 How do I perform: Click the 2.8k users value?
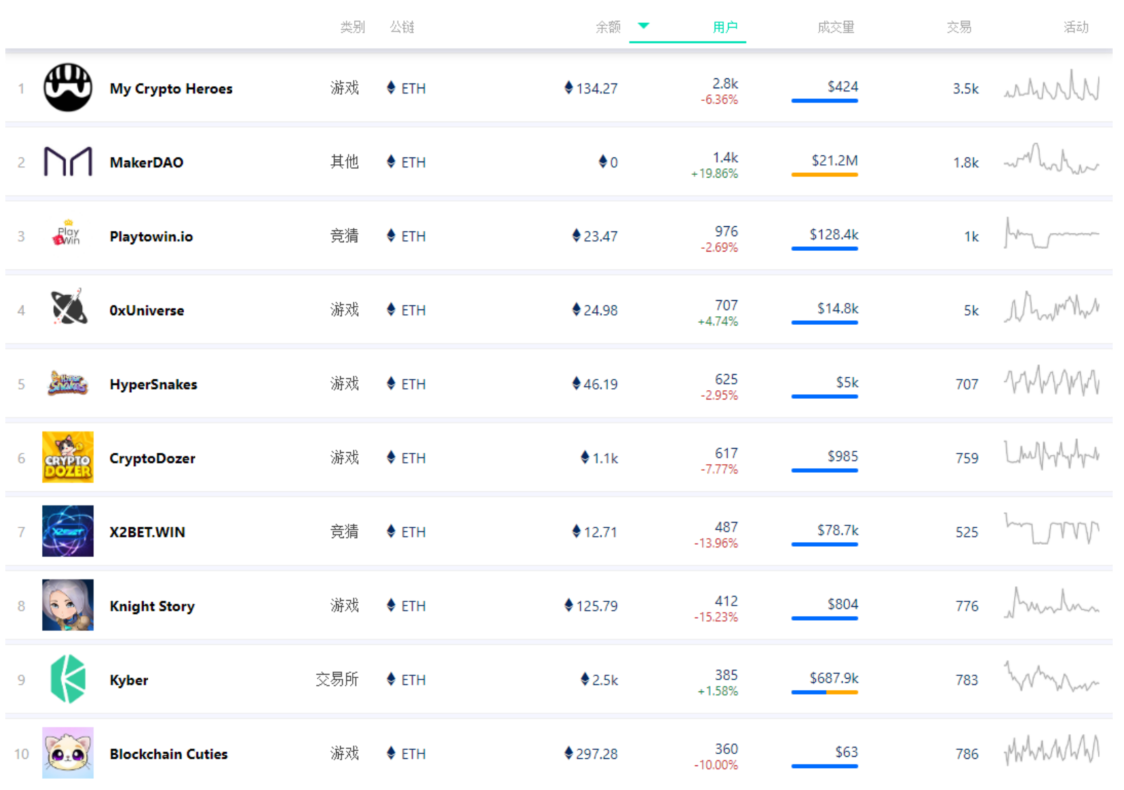tap(725, 83)
